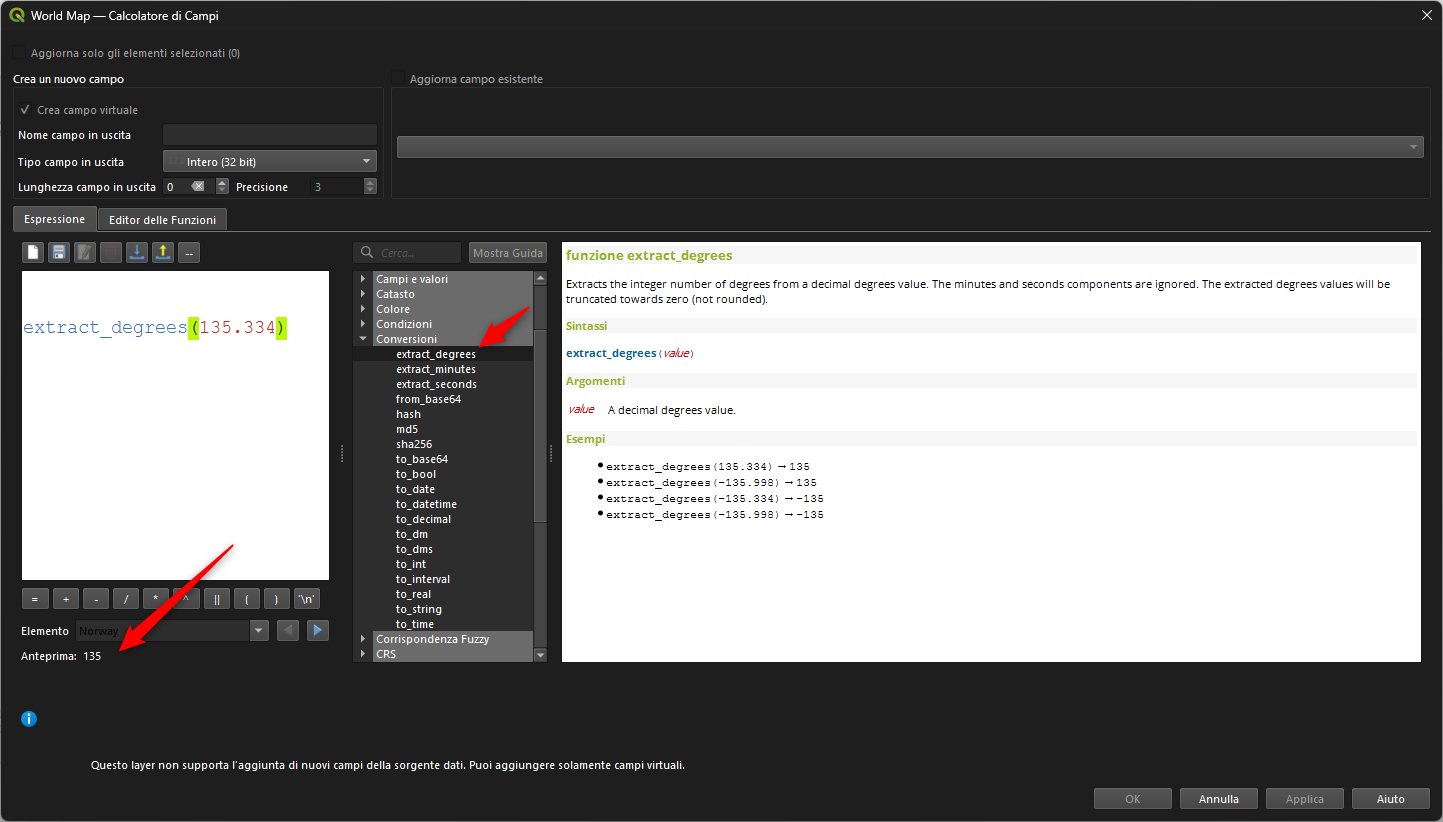Enable the 'Aggiorna campo esistente' checkbox
1443x822 pixels.
[x=398, y=79]
